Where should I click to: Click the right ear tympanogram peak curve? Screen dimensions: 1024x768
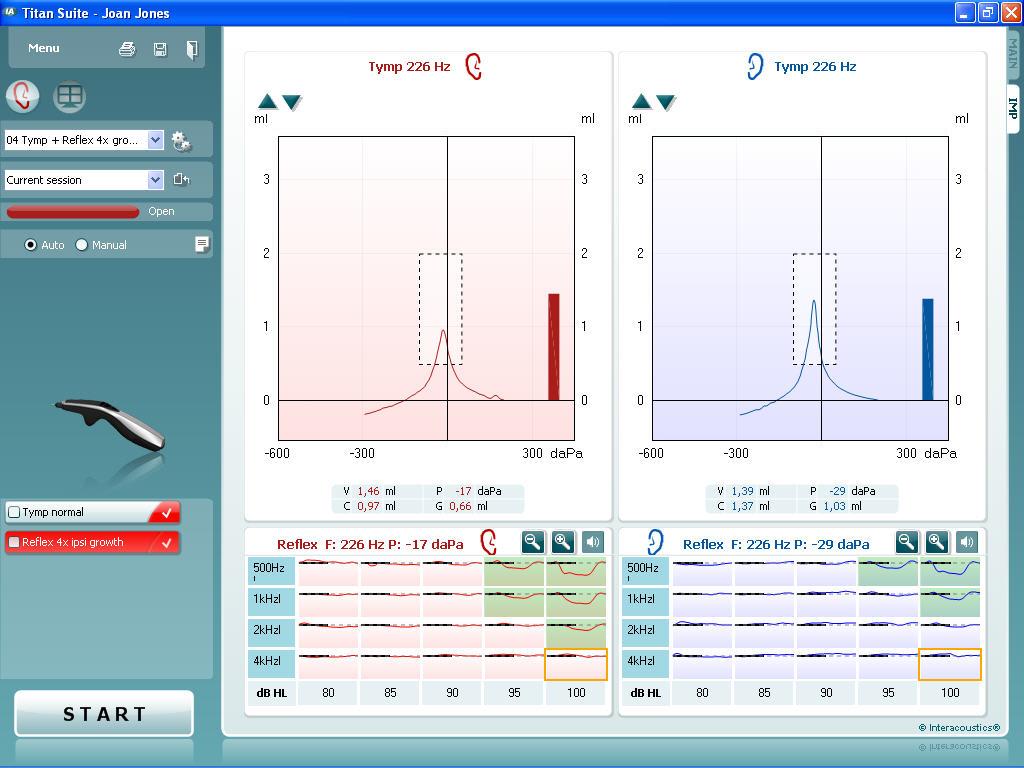(443, 332)
